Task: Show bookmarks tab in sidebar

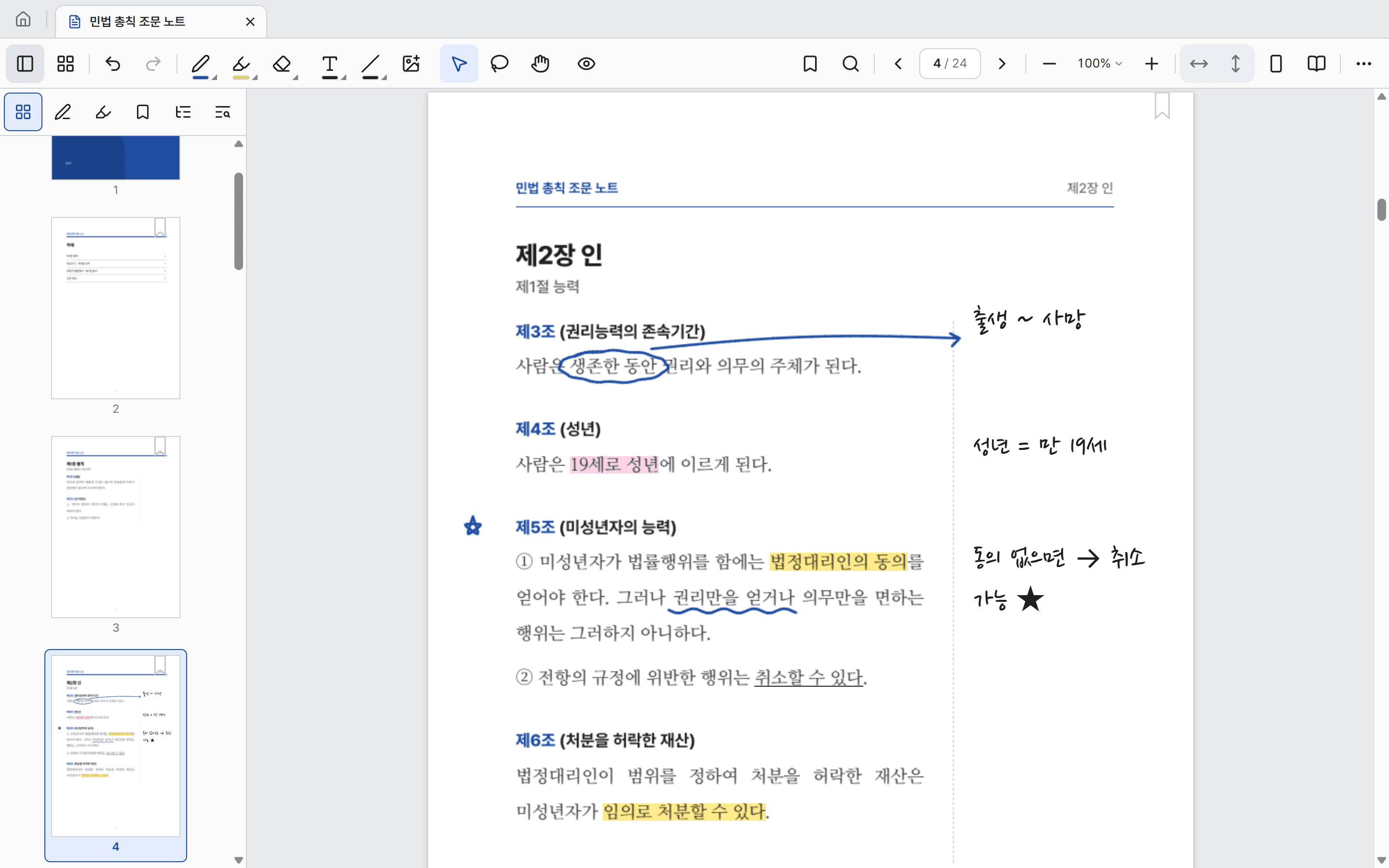Action: (x=143, y=112)
